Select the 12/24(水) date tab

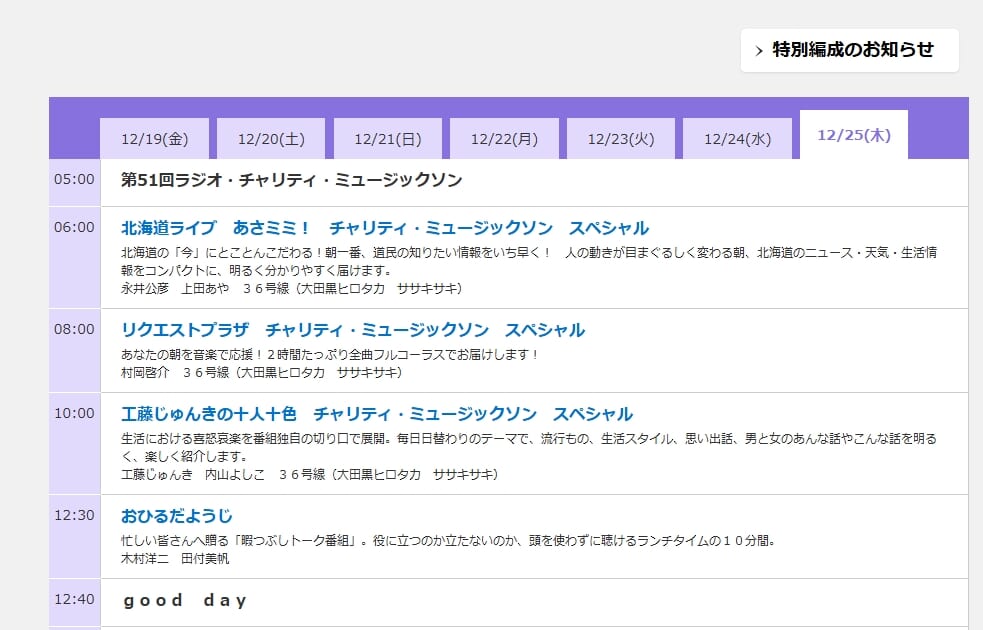click(736, 138)
